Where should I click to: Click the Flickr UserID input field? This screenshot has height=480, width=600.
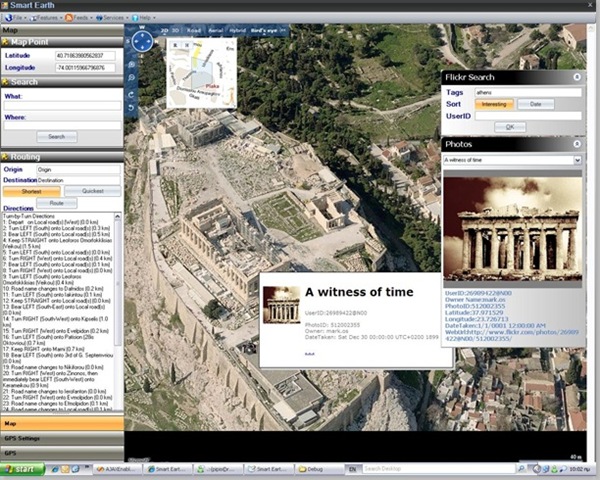click(528, 116)
